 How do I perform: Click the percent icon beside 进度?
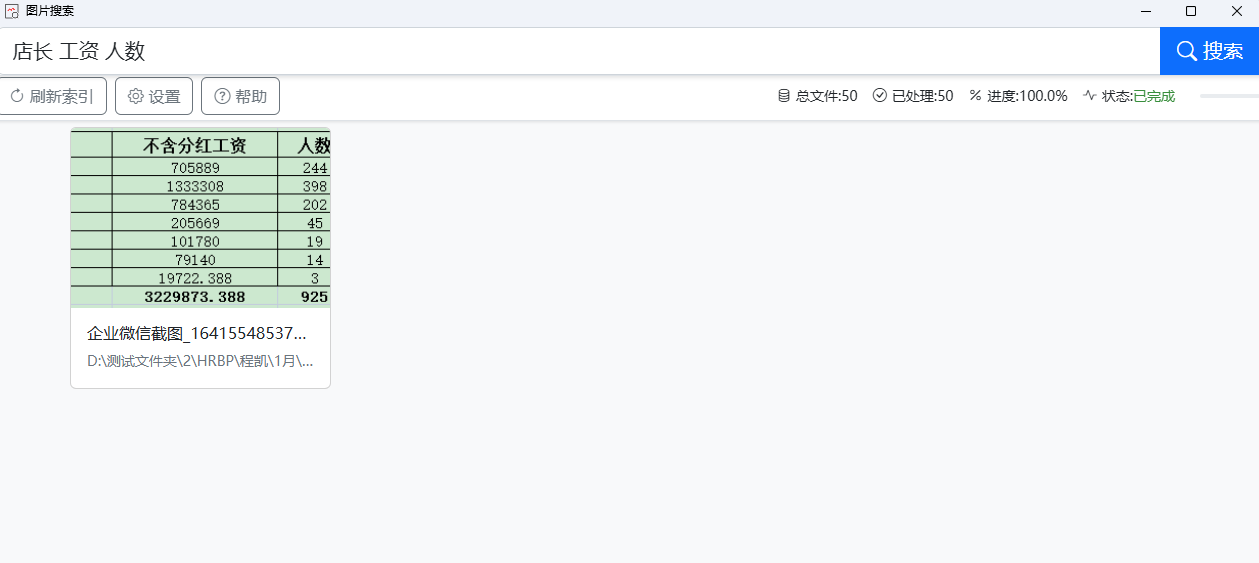pyautogui.click(x=975, y=96)
